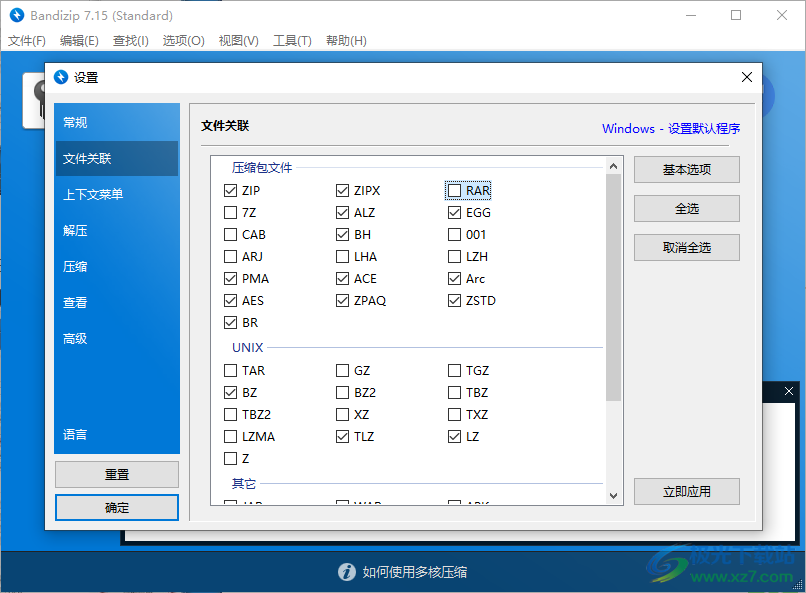
Task: Uncheck the ZIP association checkbox
Action: pos(230,191)
